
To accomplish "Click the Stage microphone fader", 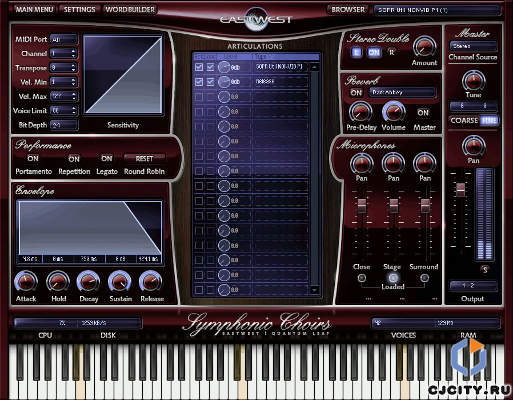I will [393, 205].
